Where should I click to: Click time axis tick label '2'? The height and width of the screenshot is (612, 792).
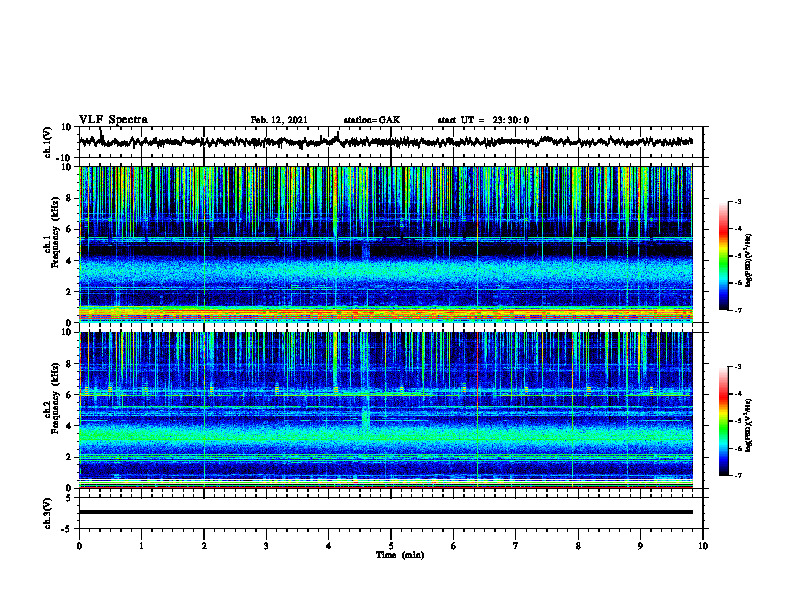[x=204, y=546]
